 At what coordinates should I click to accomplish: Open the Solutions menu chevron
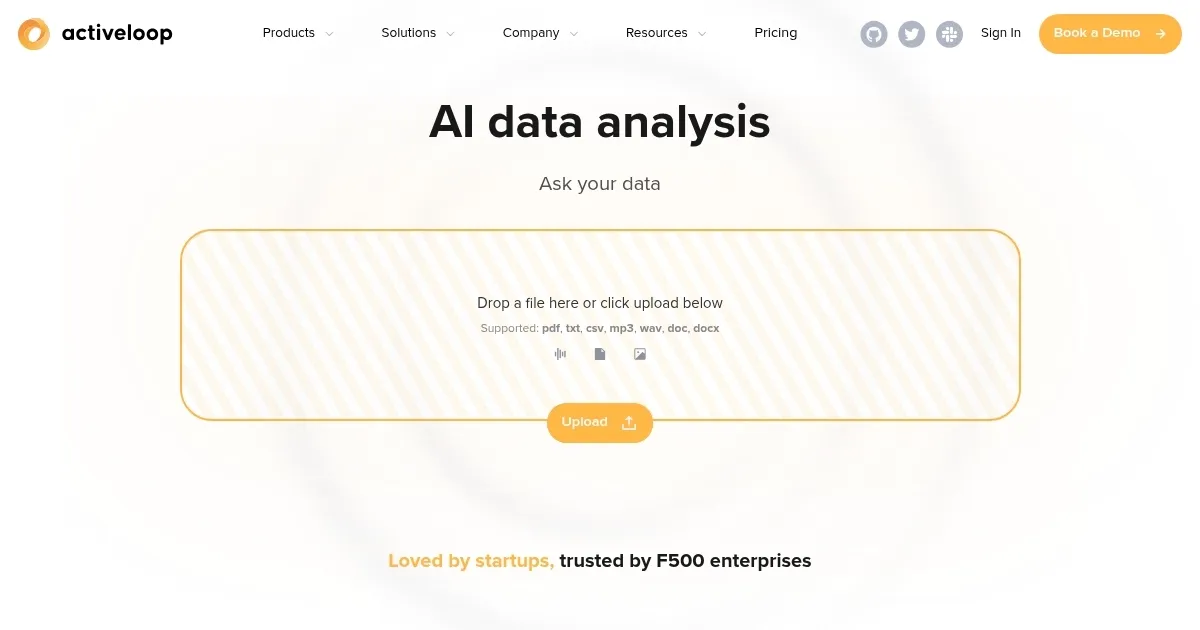click(450, 33)
